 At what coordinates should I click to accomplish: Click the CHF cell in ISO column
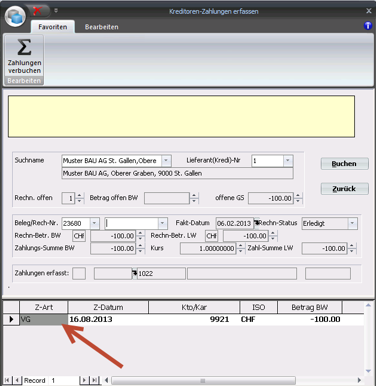pyautogui.click(x=258, y=319)
